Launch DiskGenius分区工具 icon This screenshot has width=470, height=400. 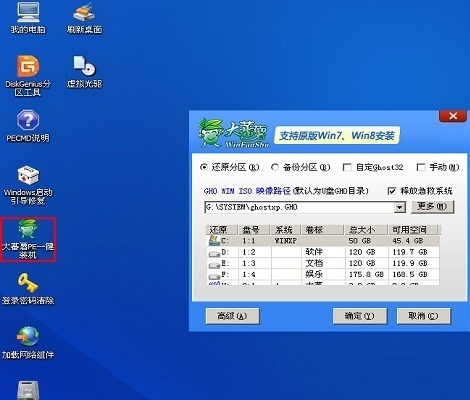coord(28,76)
